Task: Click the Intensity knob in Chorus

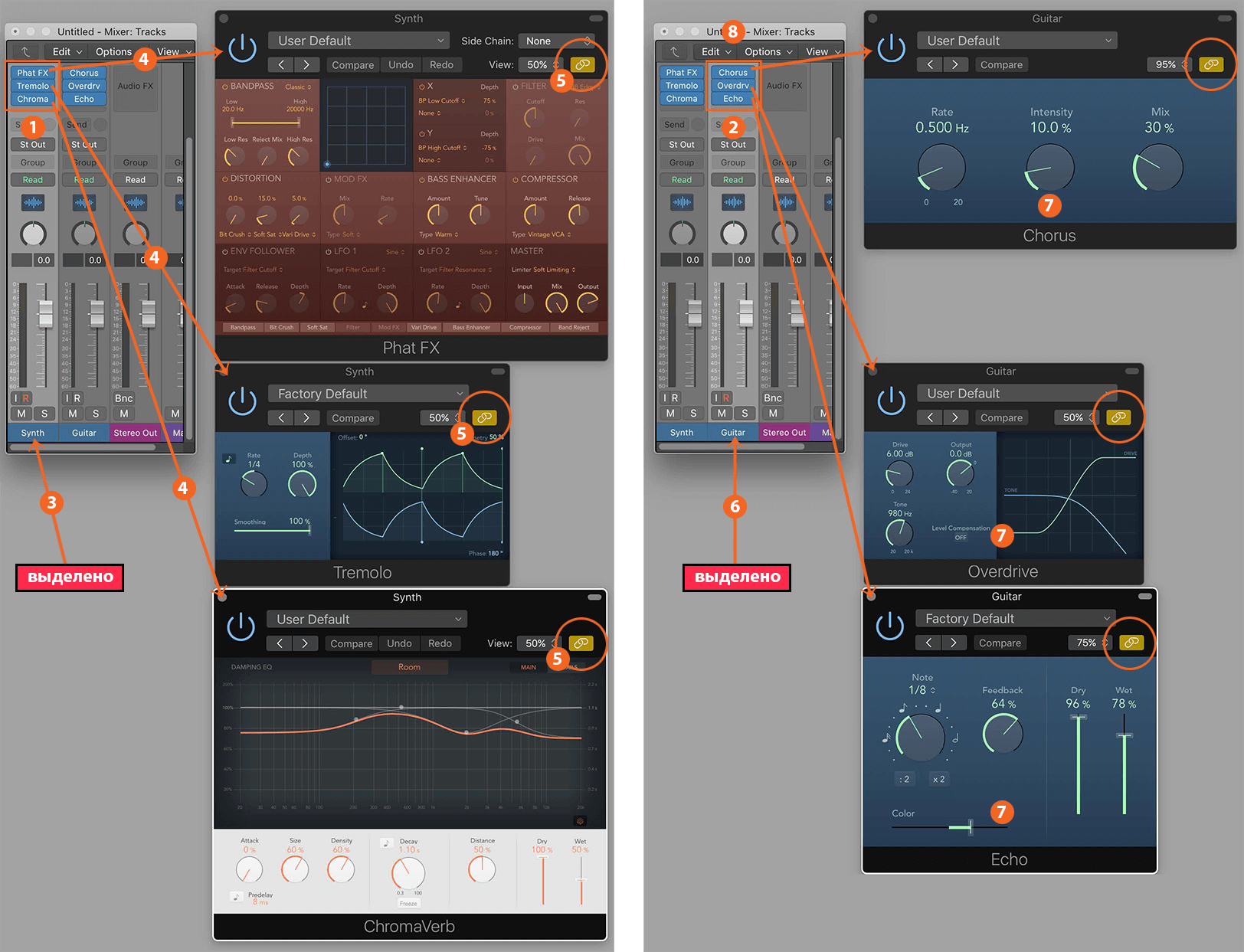Action: 1050,167
